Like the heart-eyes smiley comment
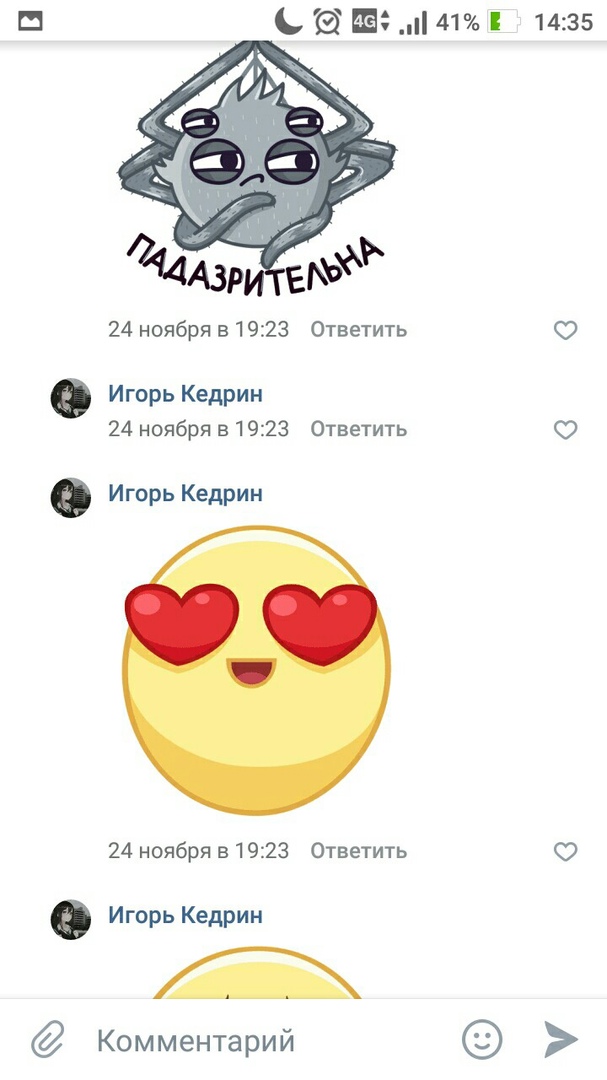This screenshot has height=1080, width=607. (566, 852)
